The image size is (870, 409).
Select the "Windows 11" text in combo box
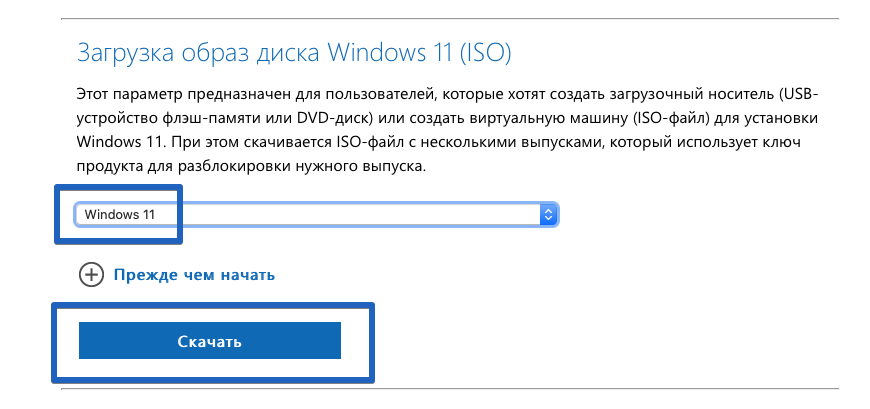tap(119, 215)
